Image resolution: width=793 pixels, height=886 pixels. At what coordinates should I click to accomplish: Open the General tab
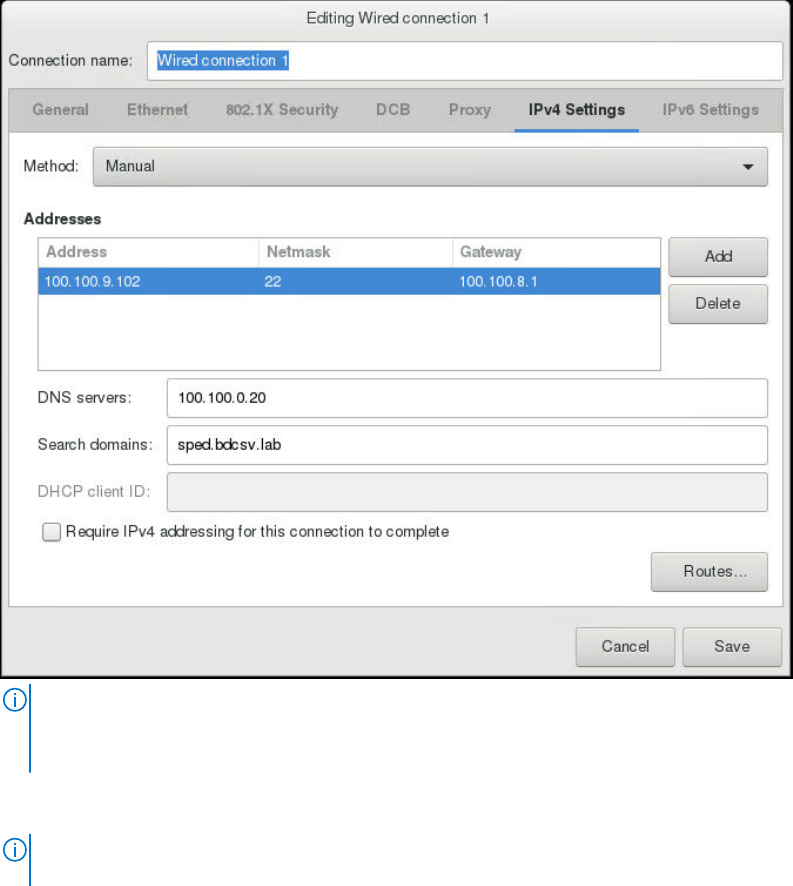point(60,110)
